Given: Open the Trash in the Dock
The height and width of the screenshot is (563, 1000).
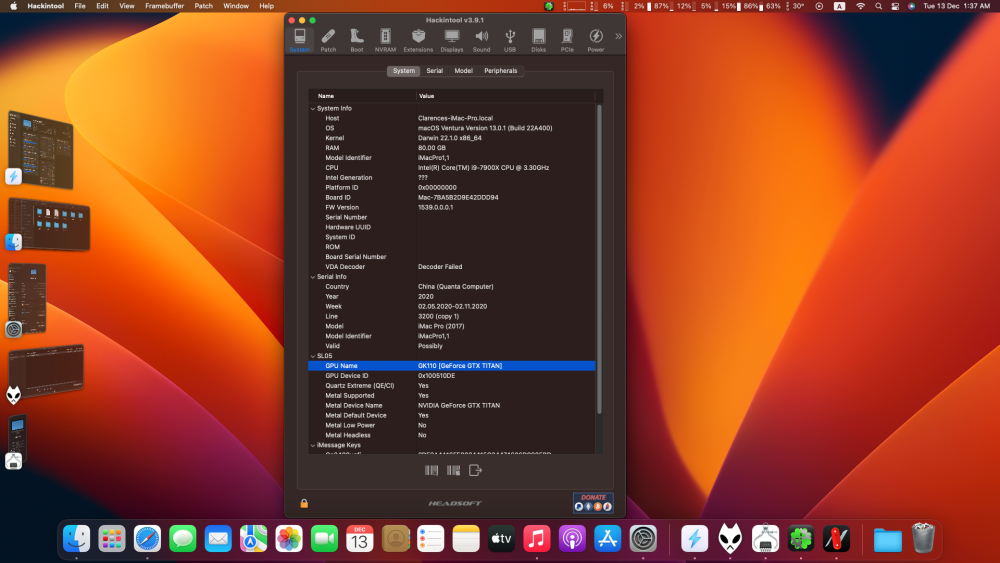Looking at the screenshot, I should pos(923,538).
